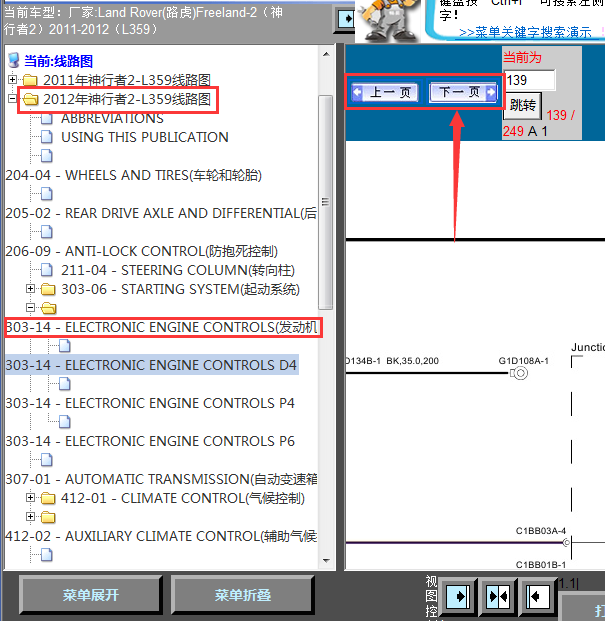Click the 2011年神行者2-L359线路图 folder icon
The width and height of the screenshot is (605, 621).
30,80
